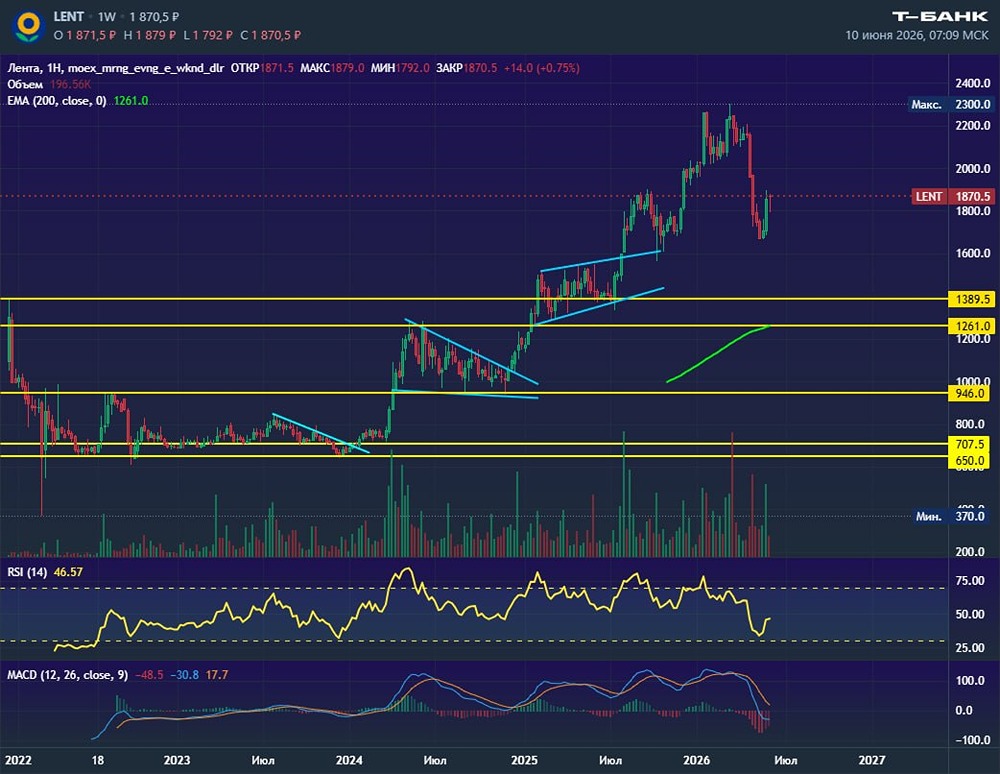This screenshot has width=1000, height=774.
Task: Open the RSI (14) indicator legend
Action: tap(27, 572)
